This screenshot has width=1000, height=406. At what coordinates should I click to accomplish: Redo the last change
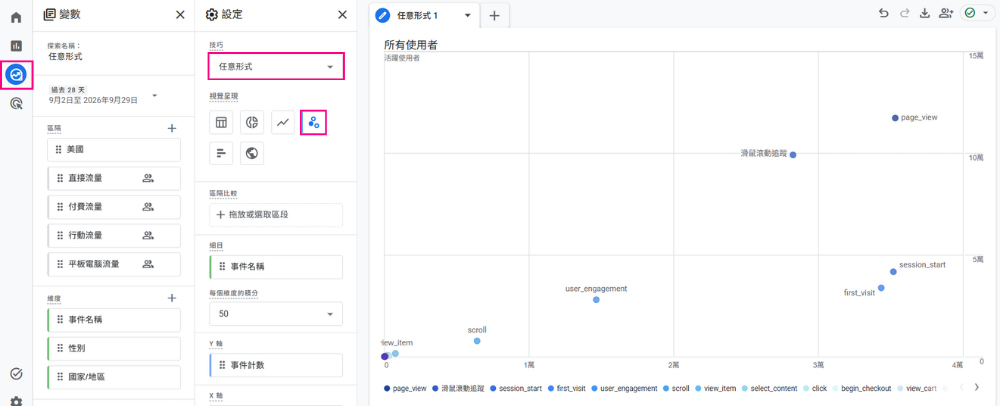pyautogui.click(x=904, y=13)
